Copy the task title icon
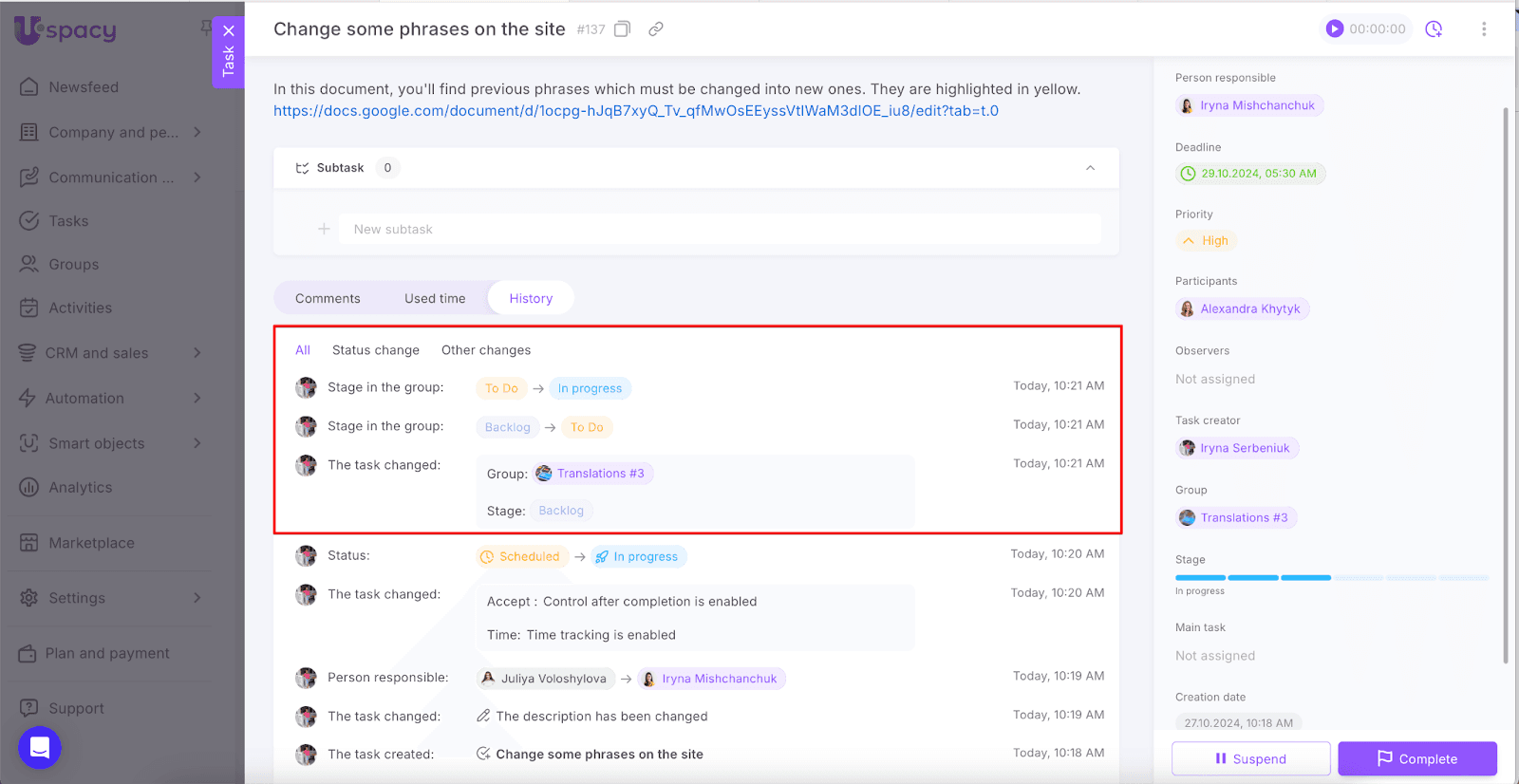This screenshot has height=784, width=1519. pos(622,29)
